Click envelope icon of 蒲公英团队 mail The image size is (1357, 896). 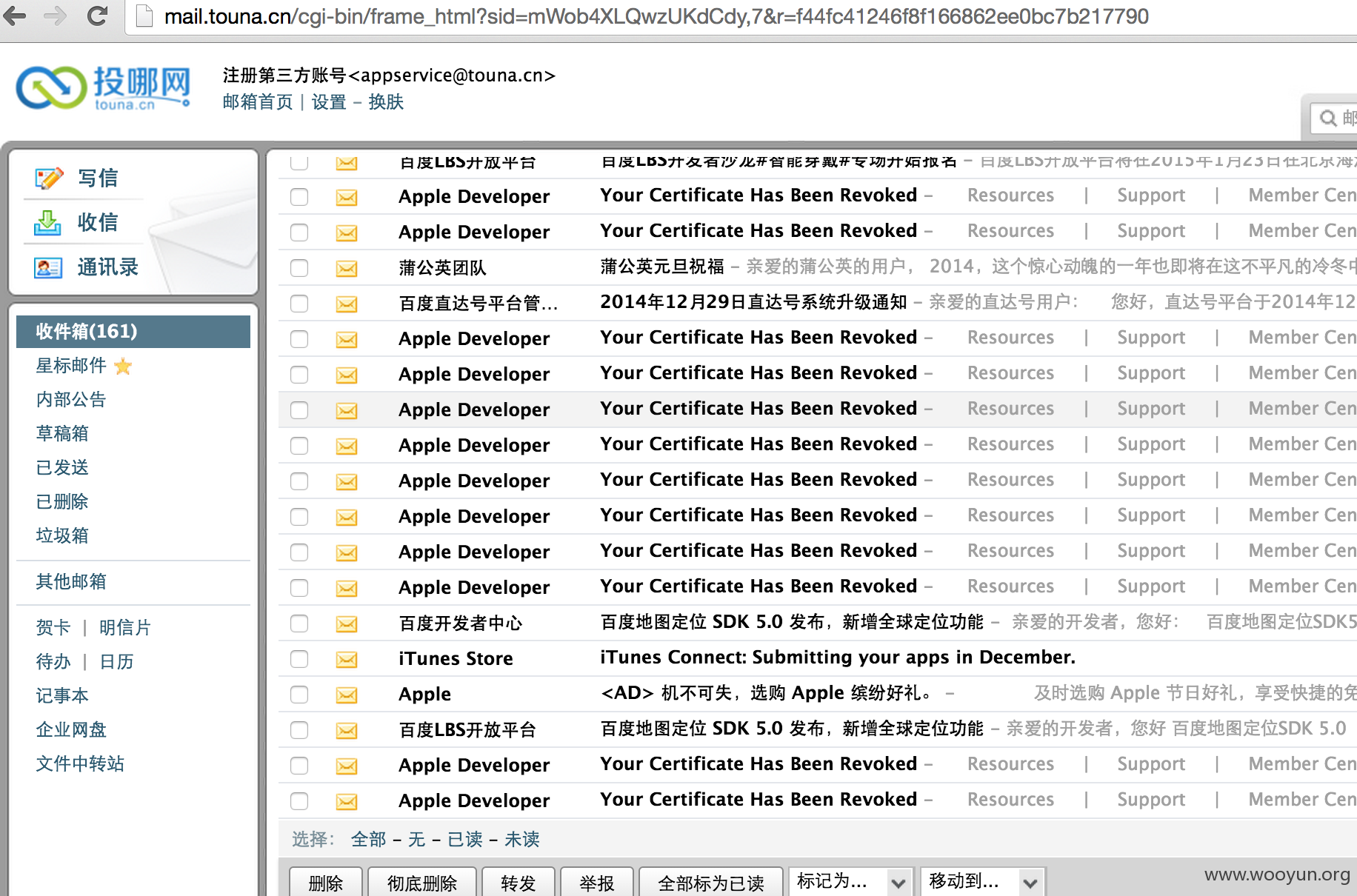click(347, 268)
